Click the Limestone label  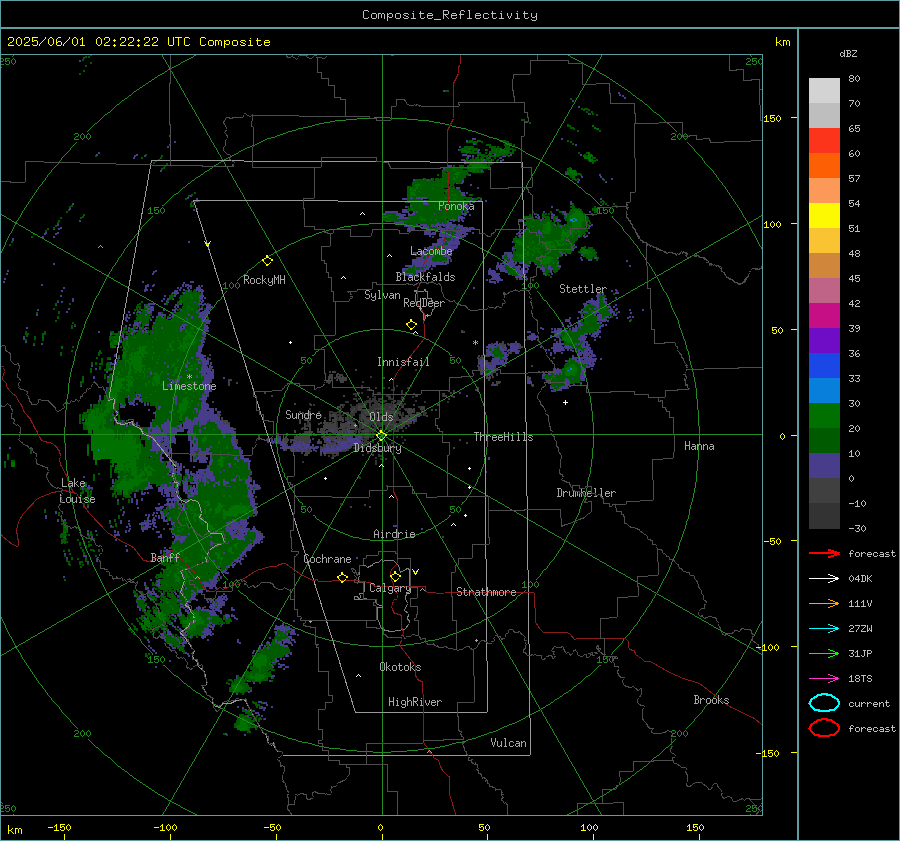189,386
